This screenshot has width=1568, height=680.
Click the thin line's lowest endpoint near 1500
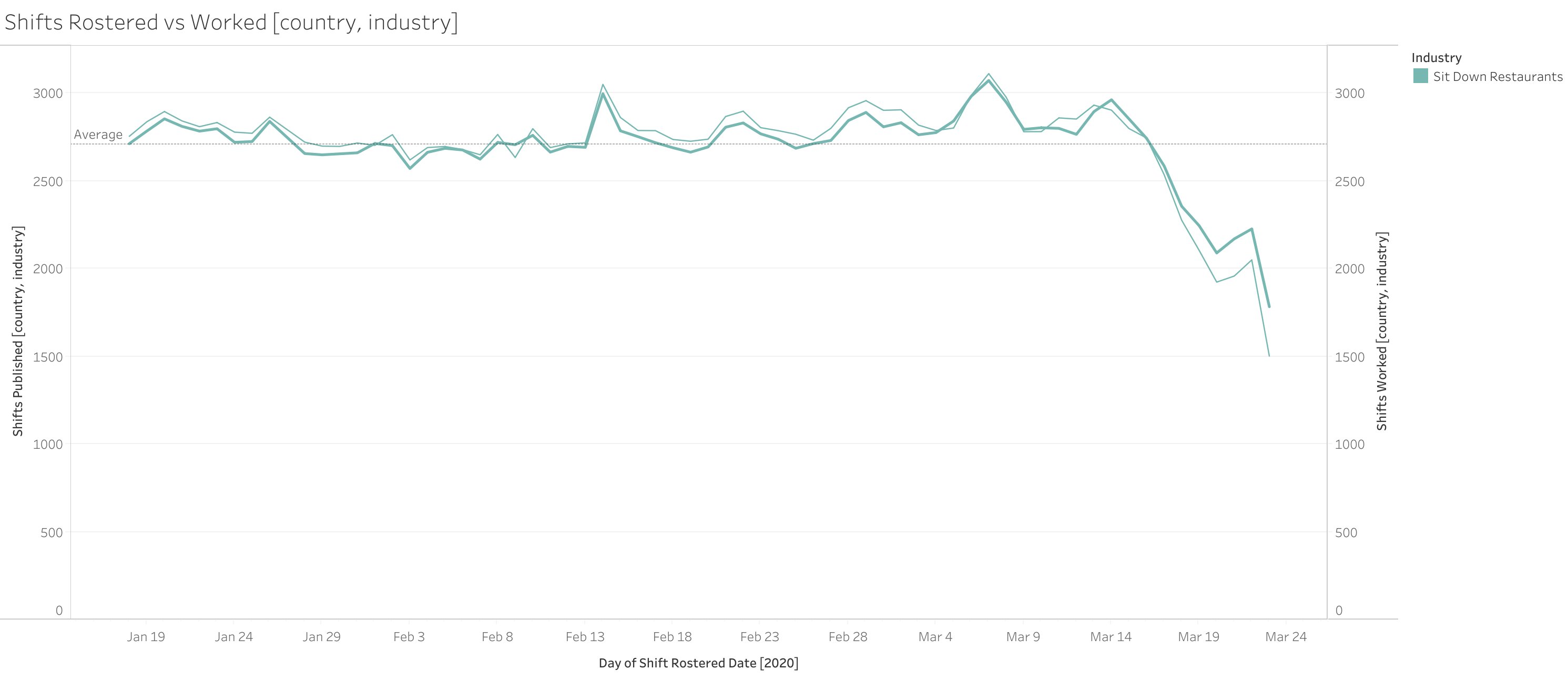pyautogui.click(x=1269, y=356)
